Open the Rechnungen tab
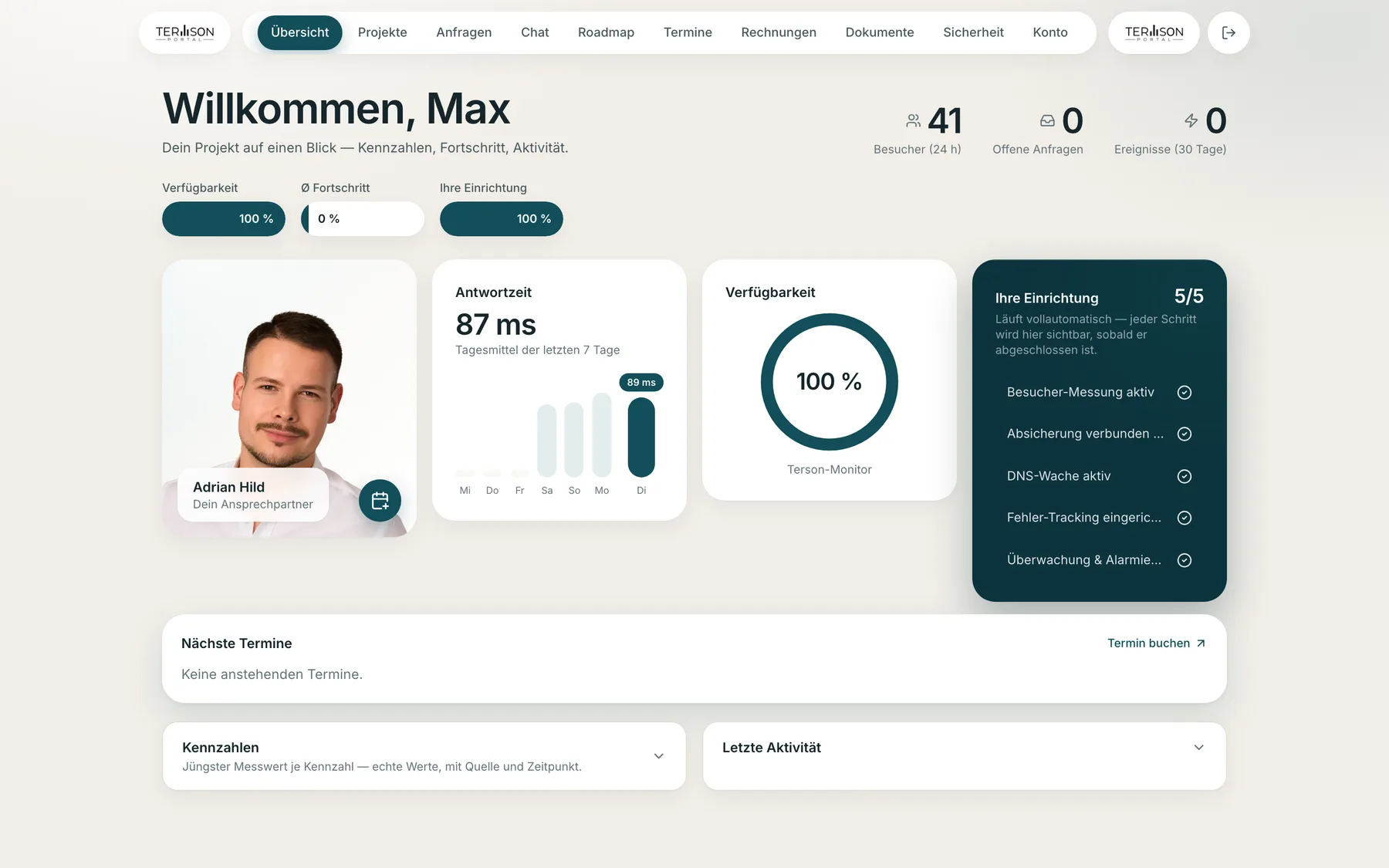Image resolution: width=1389 pixels, height=868 pixels. 779,32
